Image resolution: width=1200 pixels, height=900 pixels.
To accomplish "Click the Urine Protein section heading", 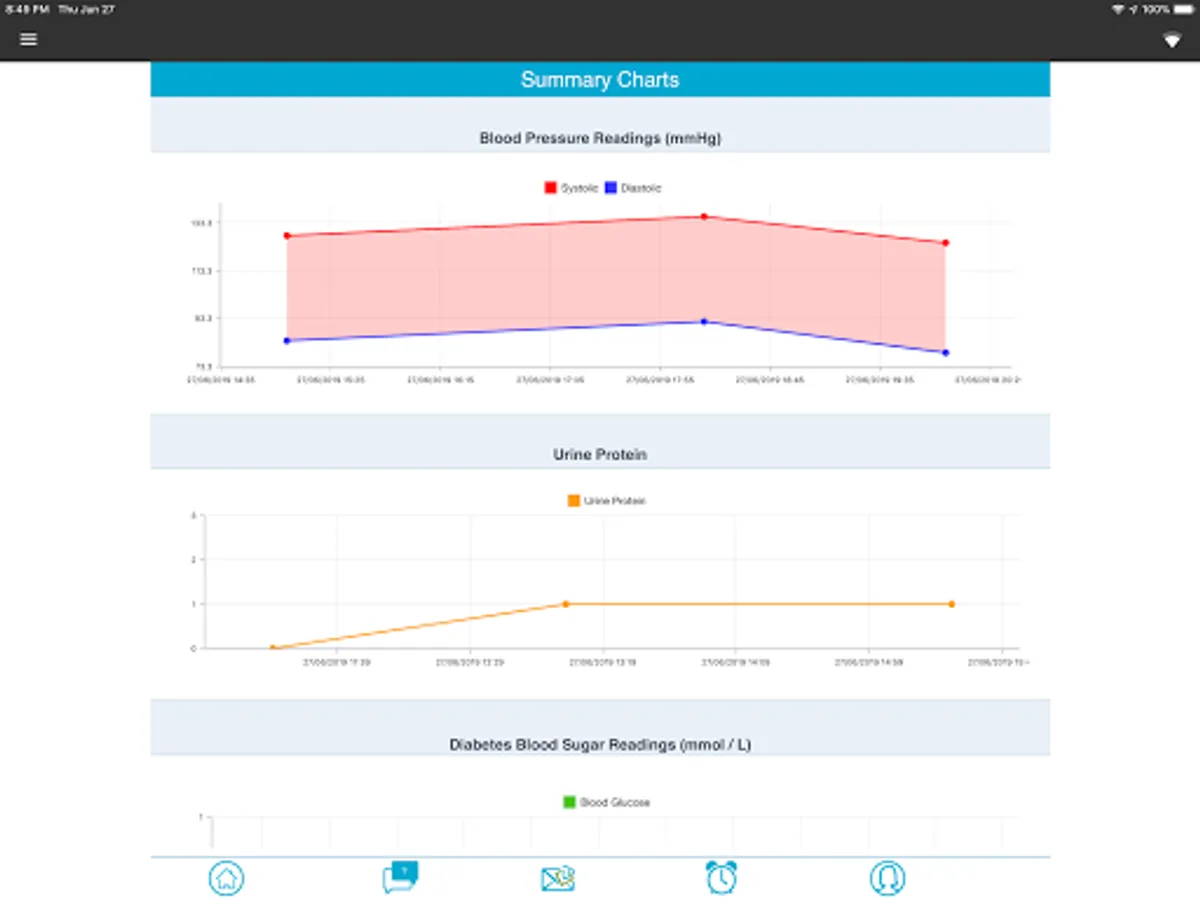I will (x=600, y=454).
